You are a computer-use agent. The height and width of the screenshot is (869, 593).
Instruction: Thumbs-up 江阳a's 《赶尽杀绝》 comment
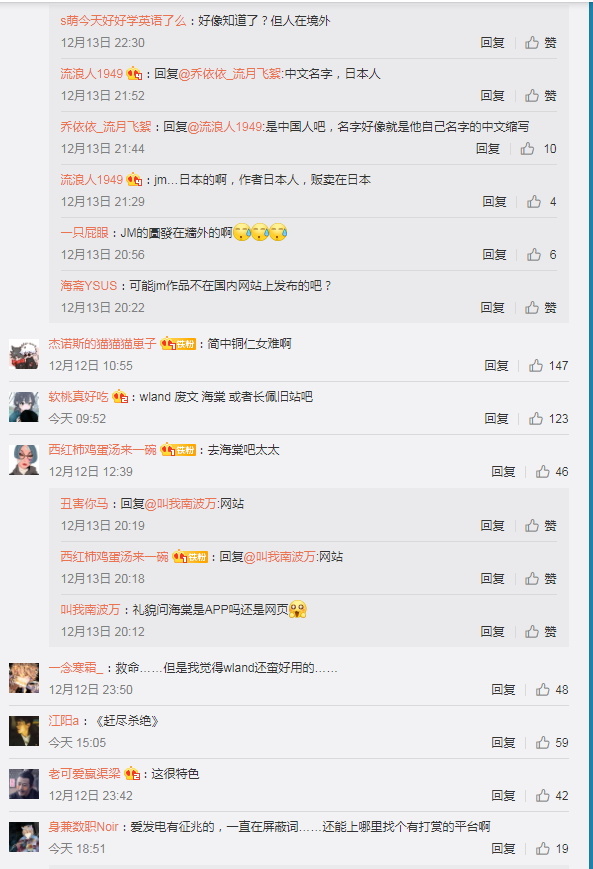coord(551,743)
